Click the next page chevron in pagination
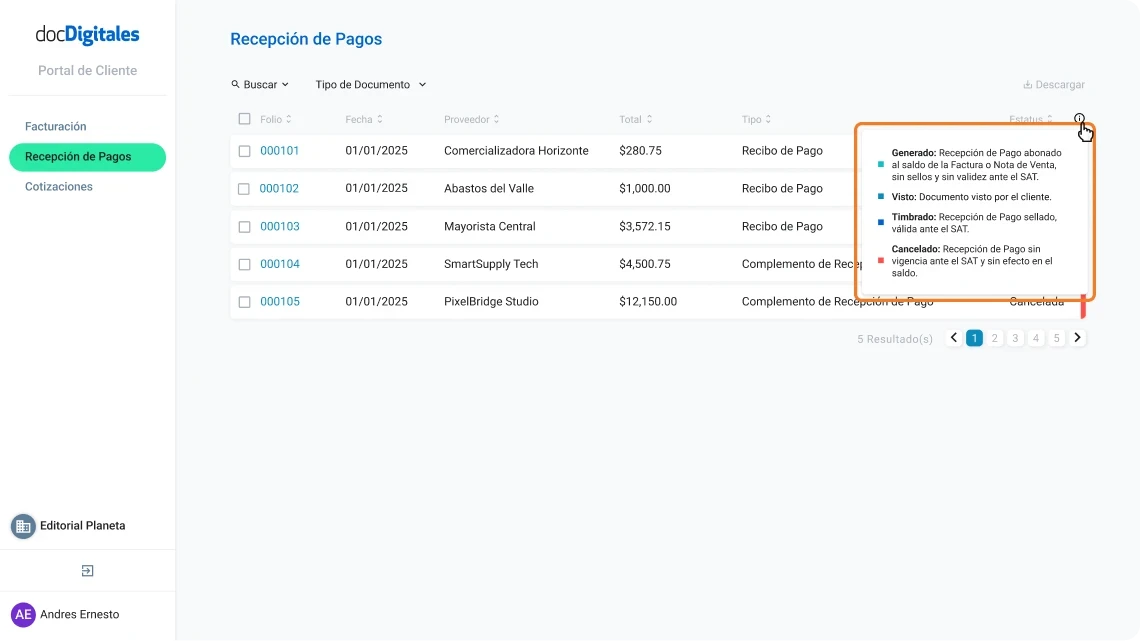Screen dimensions: 1140x641 [1077, 338]
